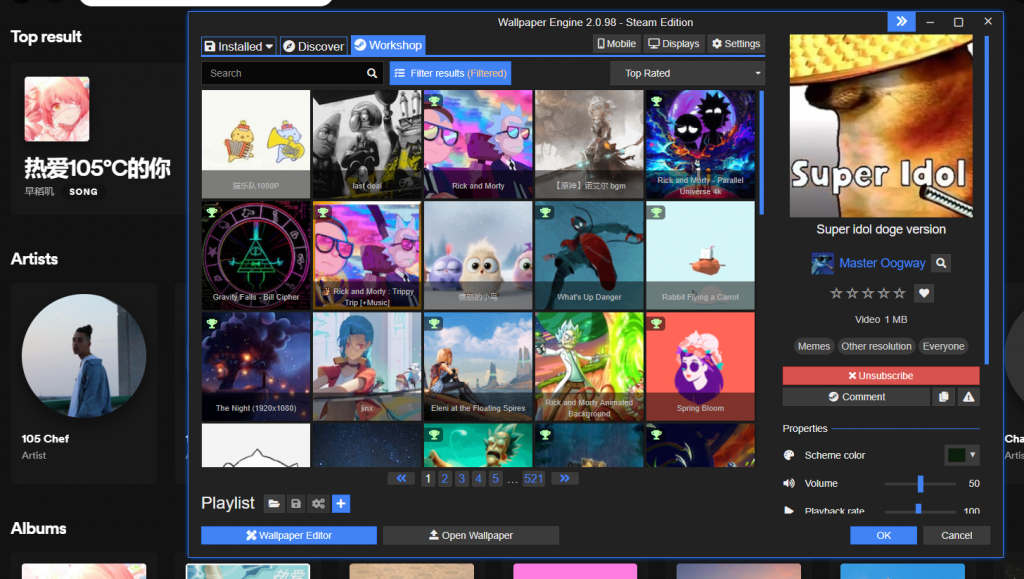Switch to the Discover tab
Screen dimensions: 1024x579
coord(313,46)
